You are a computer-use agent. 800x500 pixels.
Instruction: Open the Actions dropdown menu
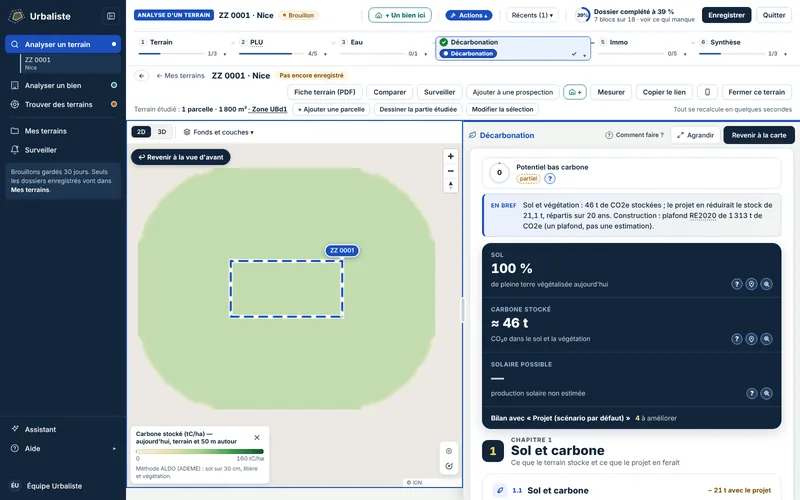(469, 15)
